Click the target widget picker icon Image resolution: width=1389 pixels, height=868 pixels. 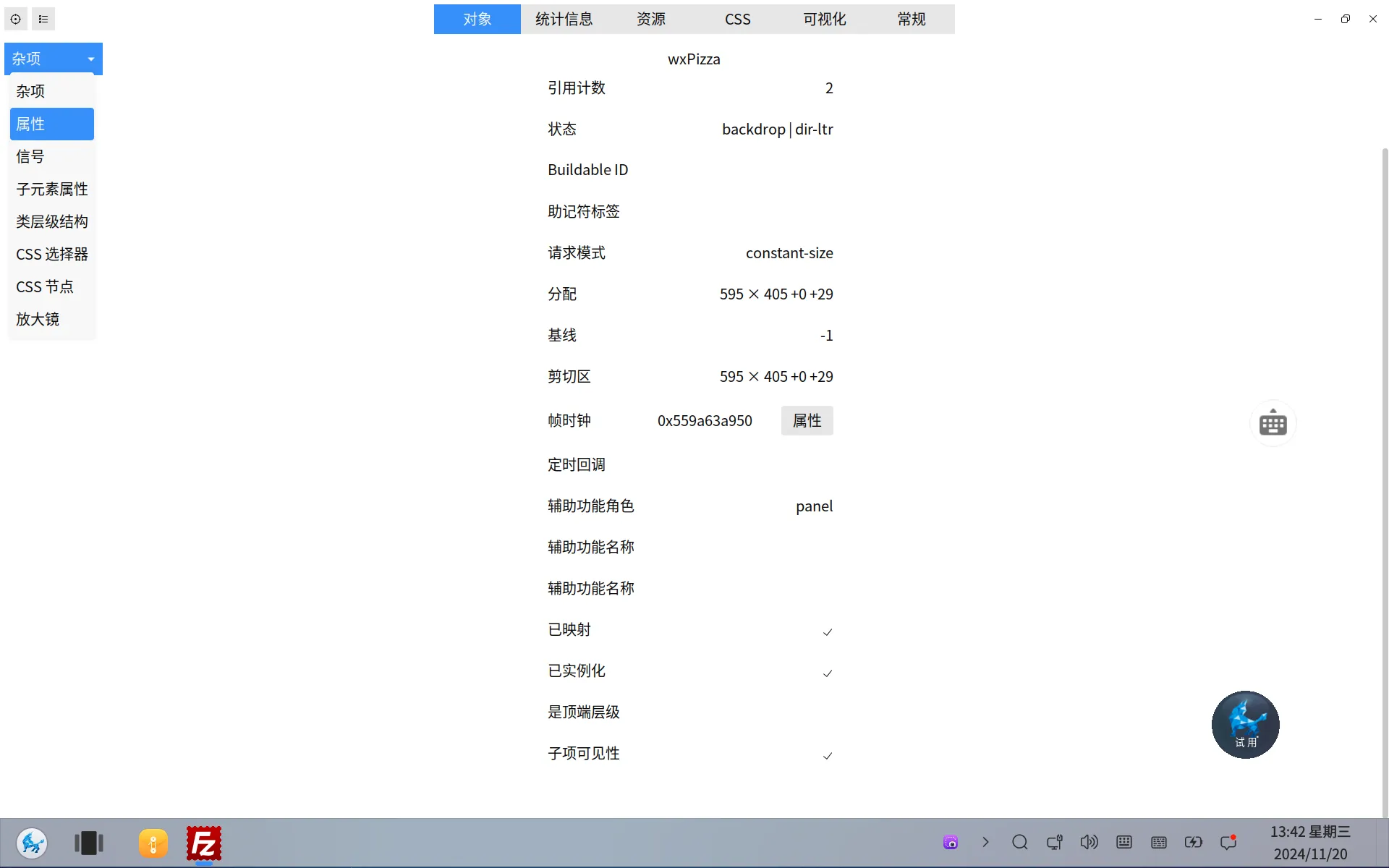click(16, 20)
